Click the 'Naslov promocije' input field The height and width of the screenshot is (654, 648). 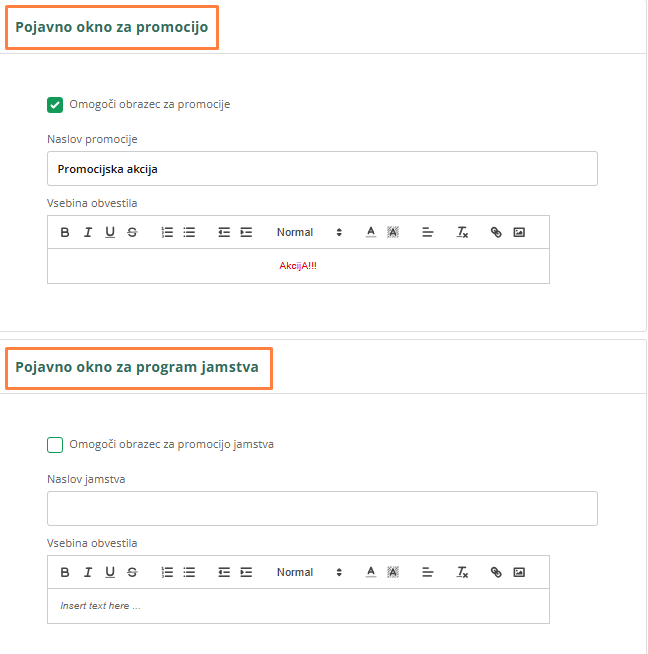pos(322,169)
